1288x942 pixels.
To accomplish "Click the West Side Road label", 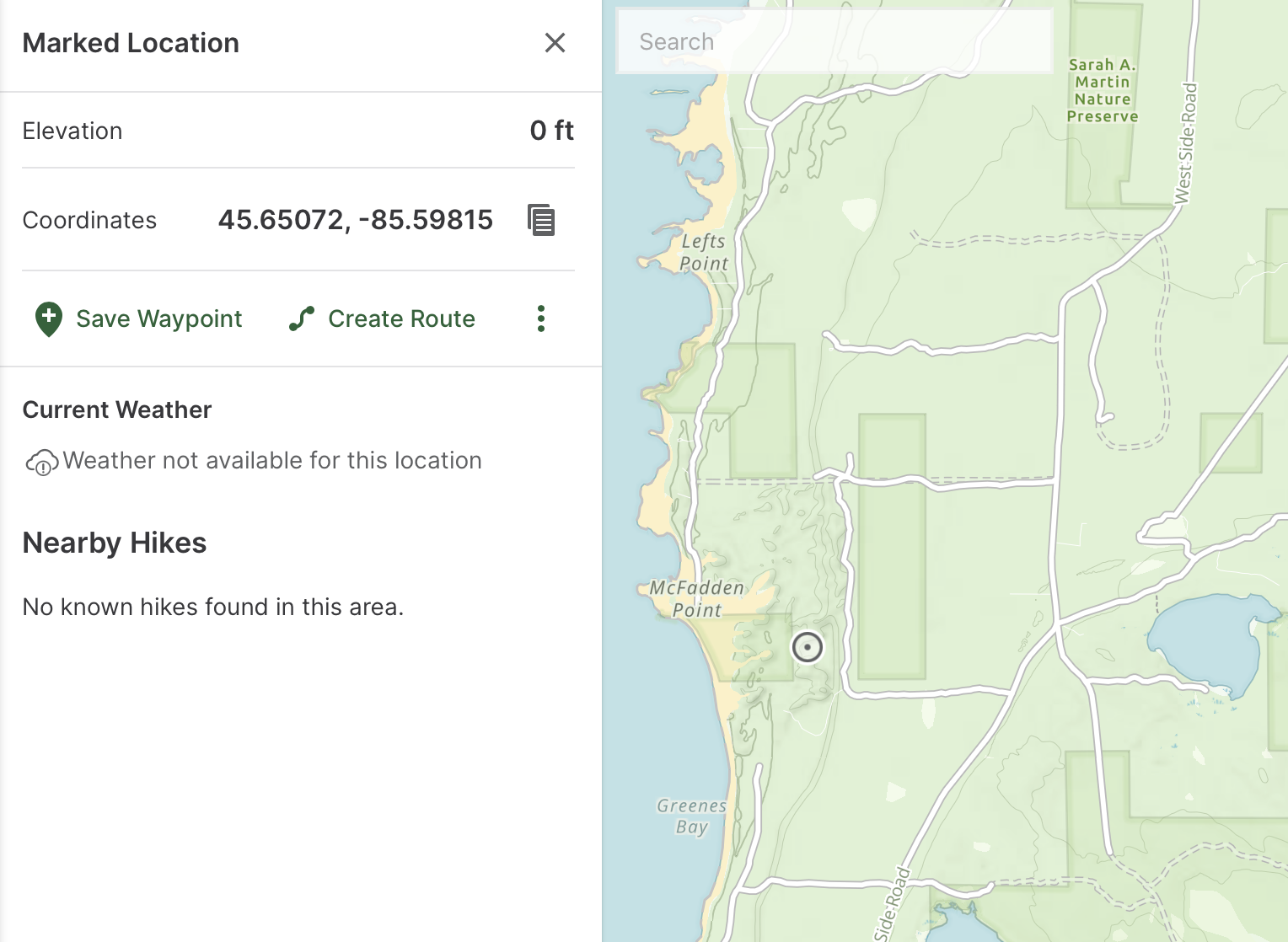I will click(x=1185, y=143).
